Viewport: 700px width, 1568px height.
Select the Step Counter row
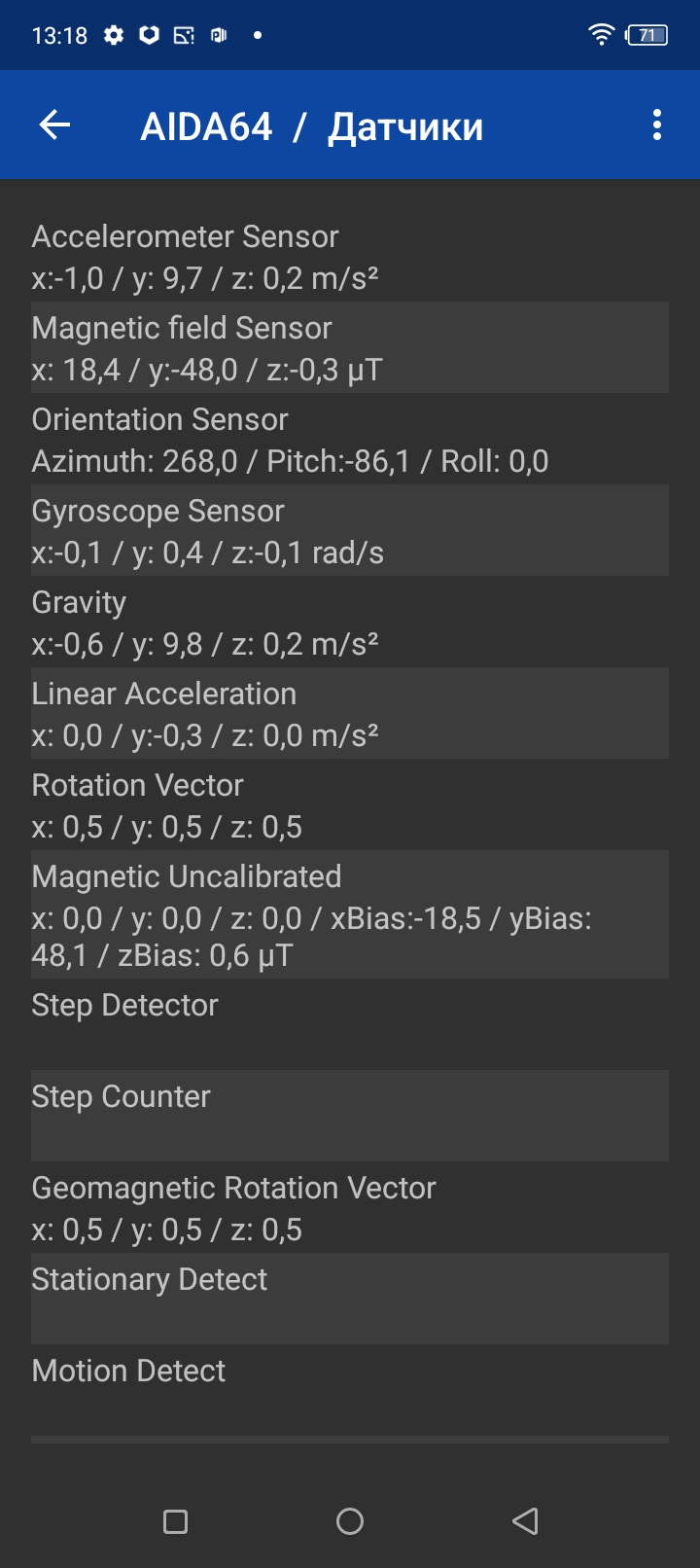click(x=349, y=1115)
